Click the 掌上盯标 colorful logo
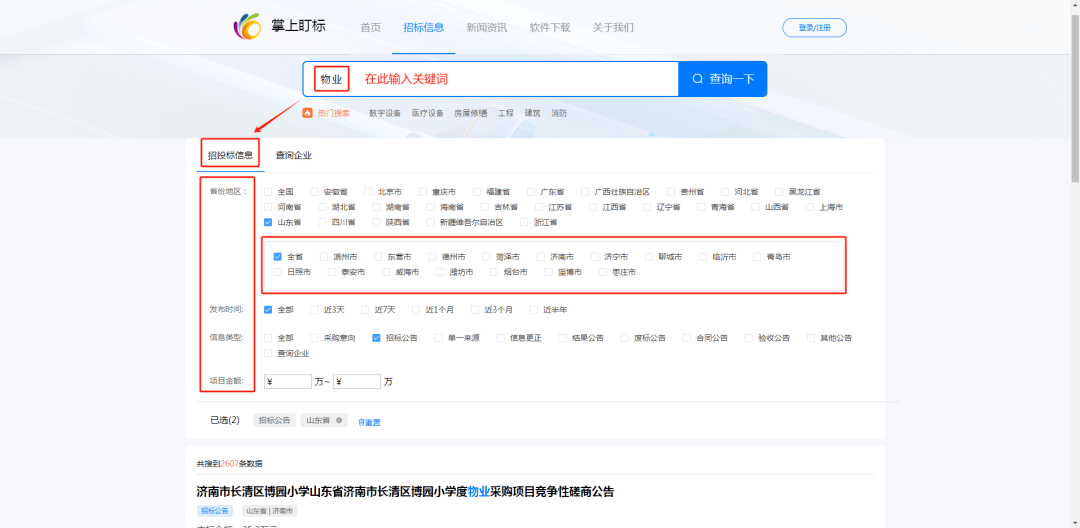 (247, 27)
